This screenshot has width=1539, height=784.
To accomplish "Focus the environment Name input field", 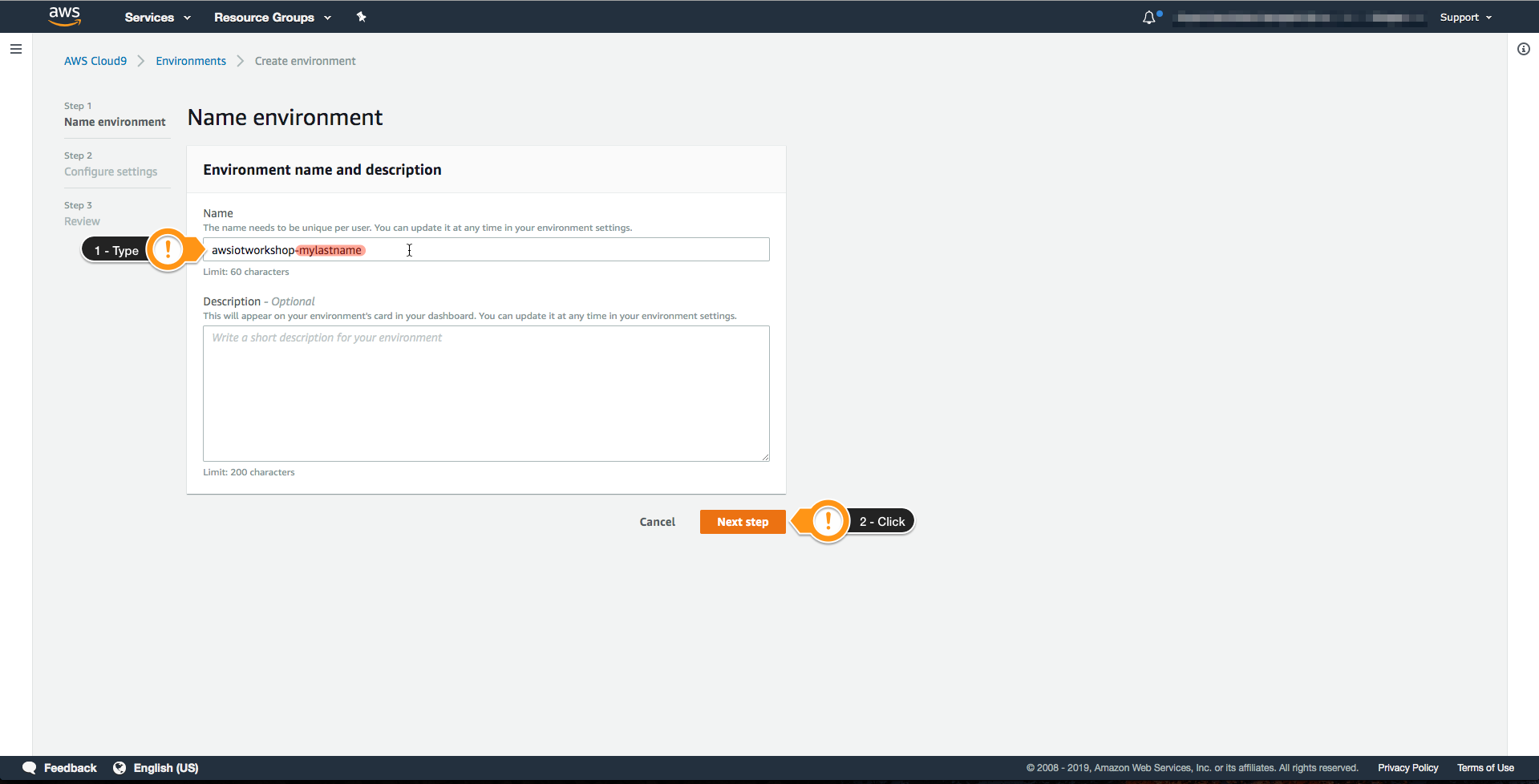I will [486, 249].
